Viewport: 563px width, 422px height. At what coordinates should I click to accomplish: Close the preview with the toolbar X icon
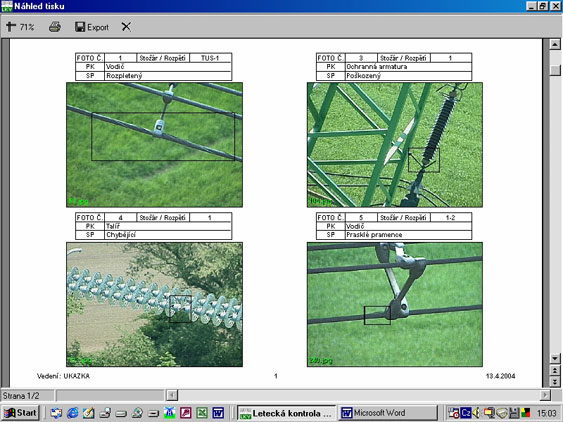point(126,27)
